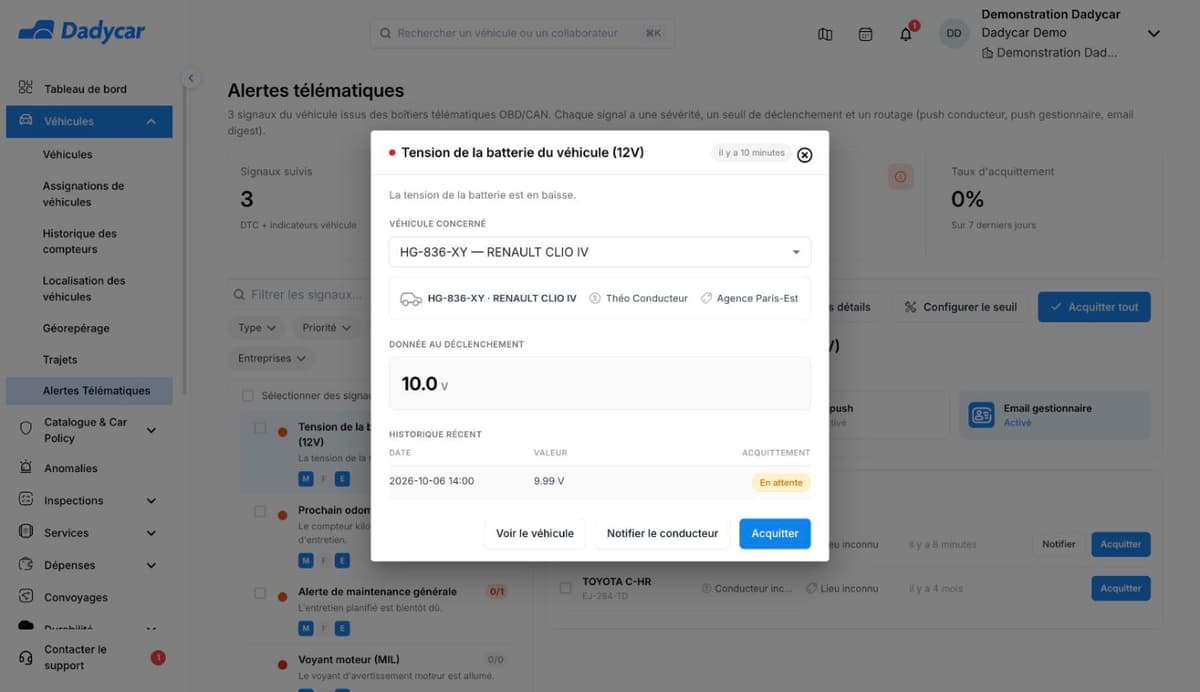Click the headset icon for support
The width and height of the screenshot is (1200, 692).
point(26,658)
